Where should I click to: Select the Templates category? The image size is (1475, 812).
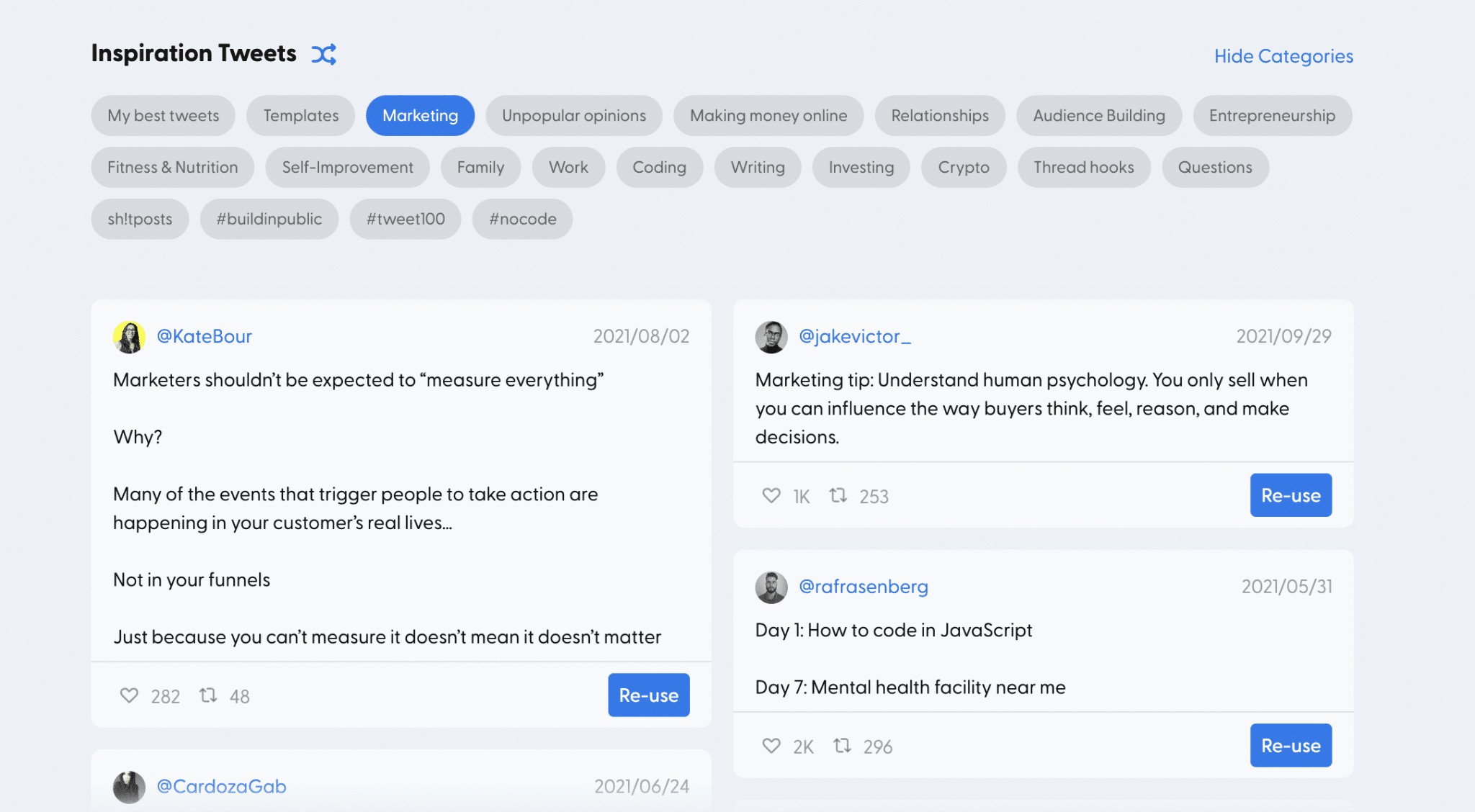pos(300,115)
